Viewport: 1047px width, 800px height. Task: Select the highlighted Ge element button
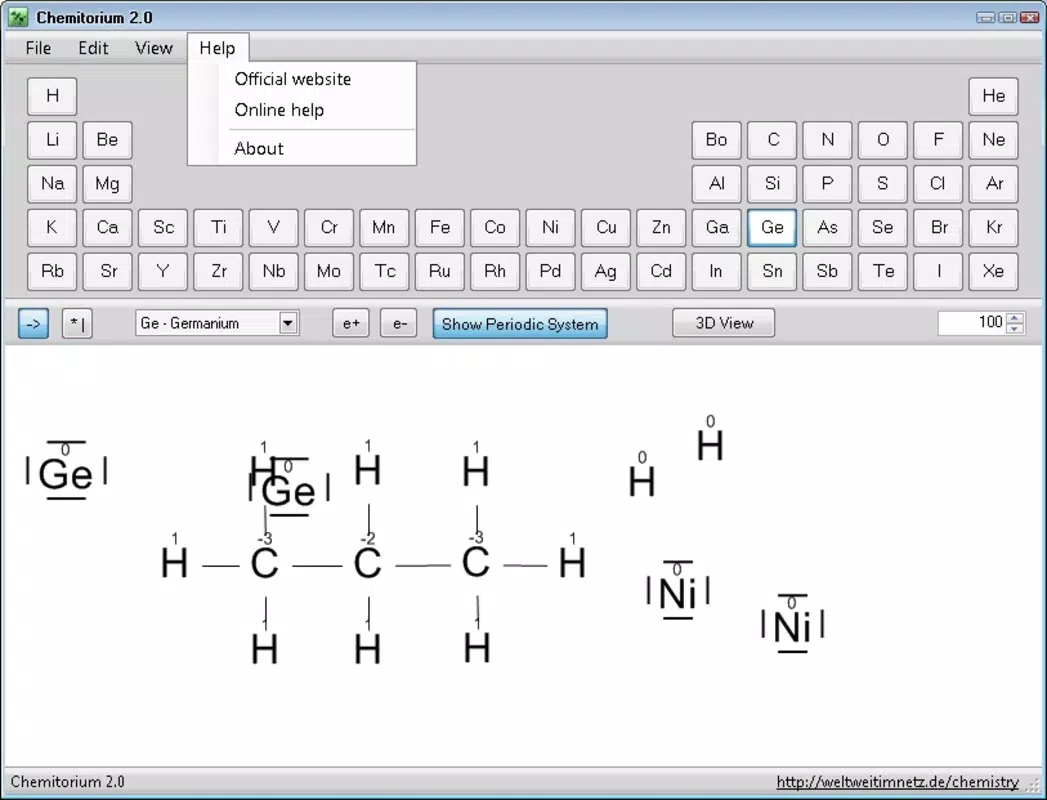click(772, 228)
